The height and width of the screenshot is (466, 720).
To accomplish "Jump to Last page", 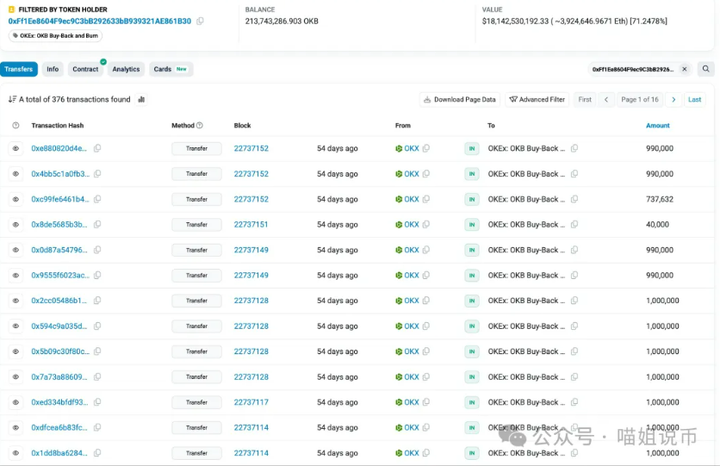I will pyautogui.click(x=694, y=100).
